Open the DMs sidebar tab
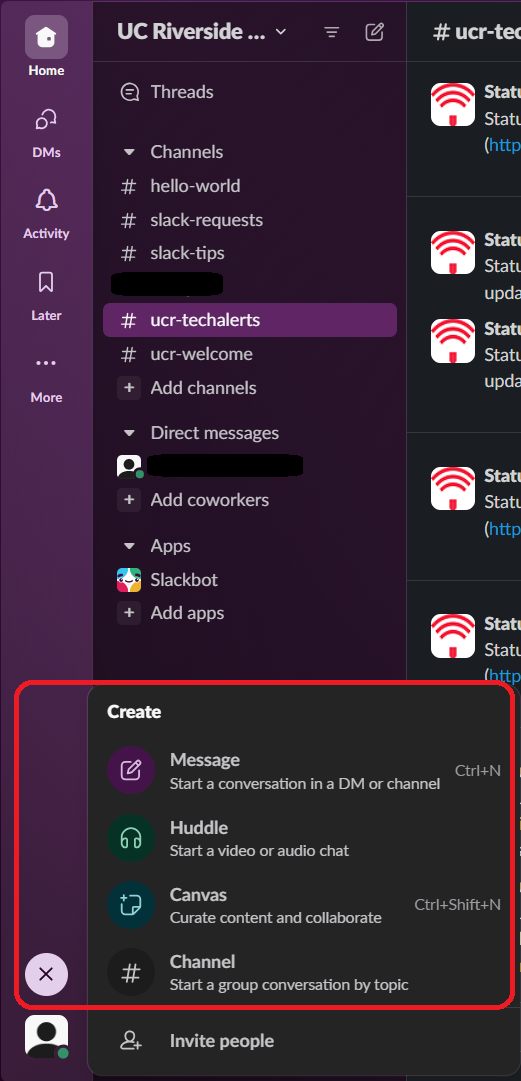Viewport: 521px width, 1081px height. pos(46,134)
